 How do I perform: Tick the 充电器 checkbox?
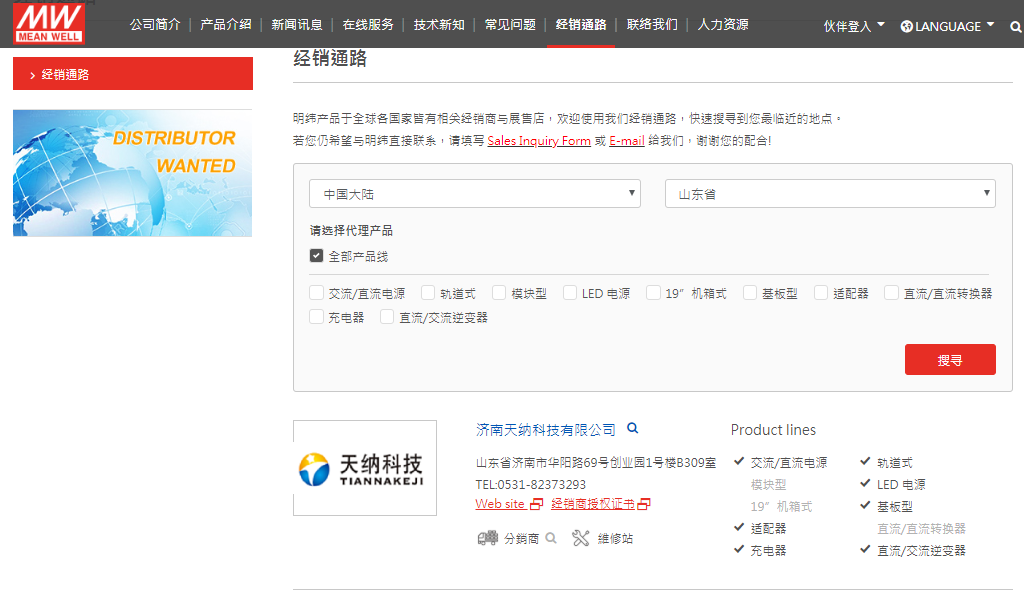click(x=317, y=317)
